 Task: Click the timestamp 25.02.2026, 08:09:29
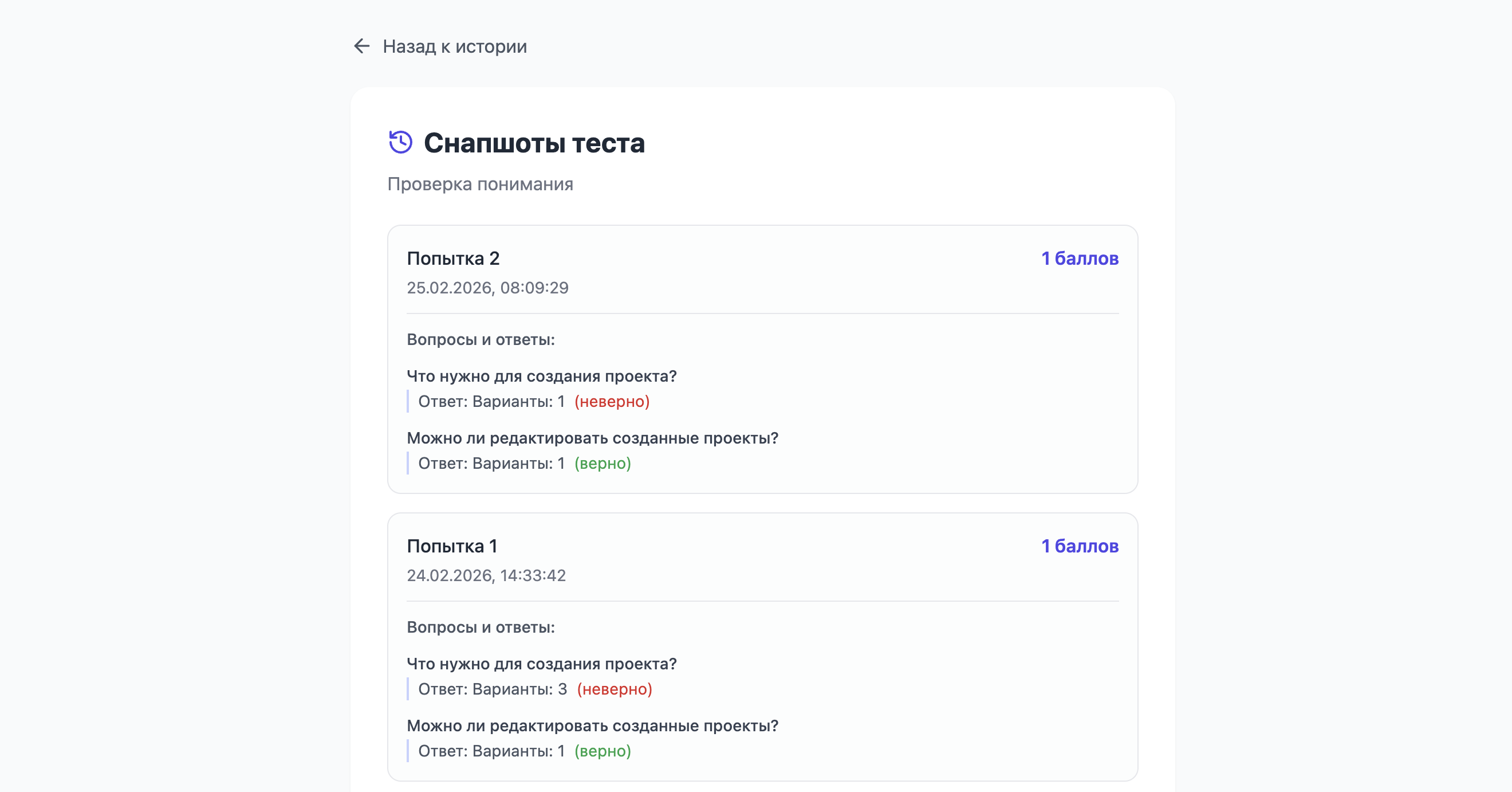(487, 288)
